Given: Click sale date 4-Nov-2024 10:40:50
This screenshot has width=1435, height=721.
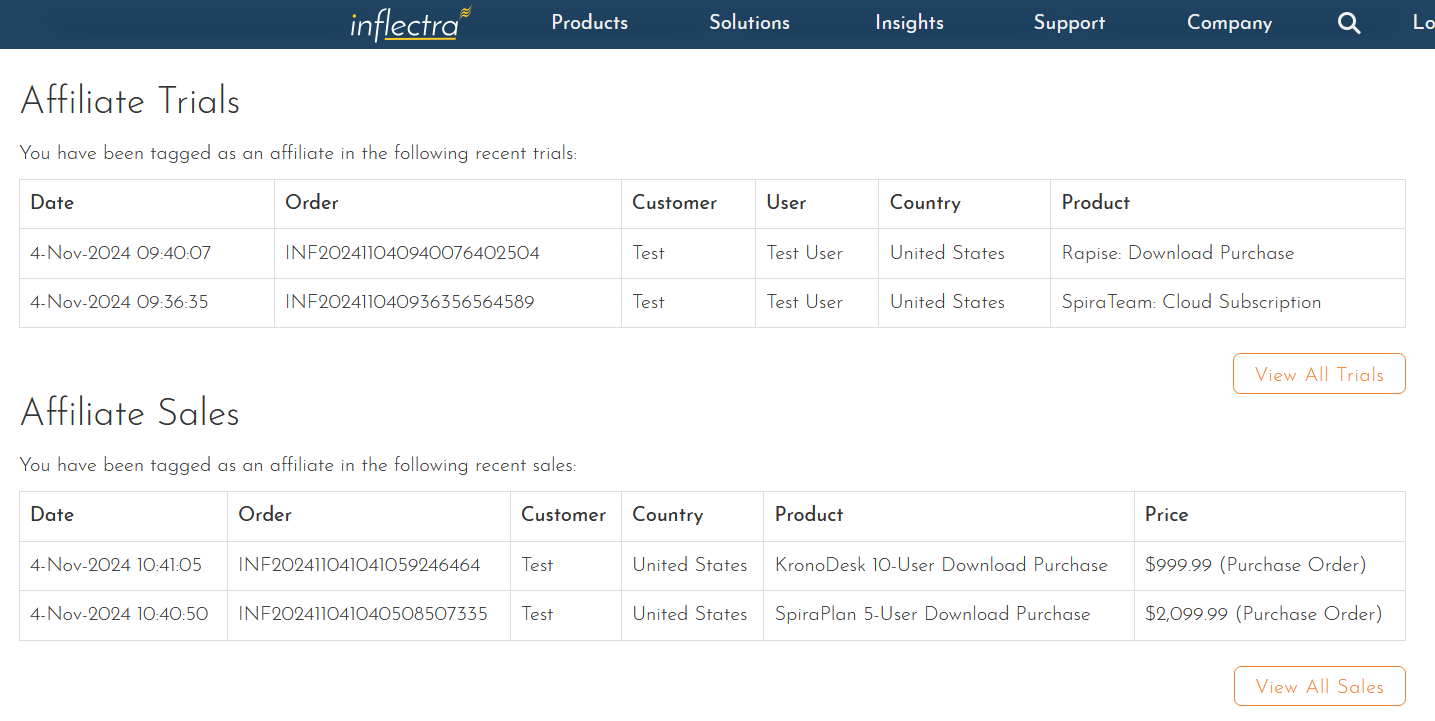Looking at the screenshot, I should coord(119,614).
